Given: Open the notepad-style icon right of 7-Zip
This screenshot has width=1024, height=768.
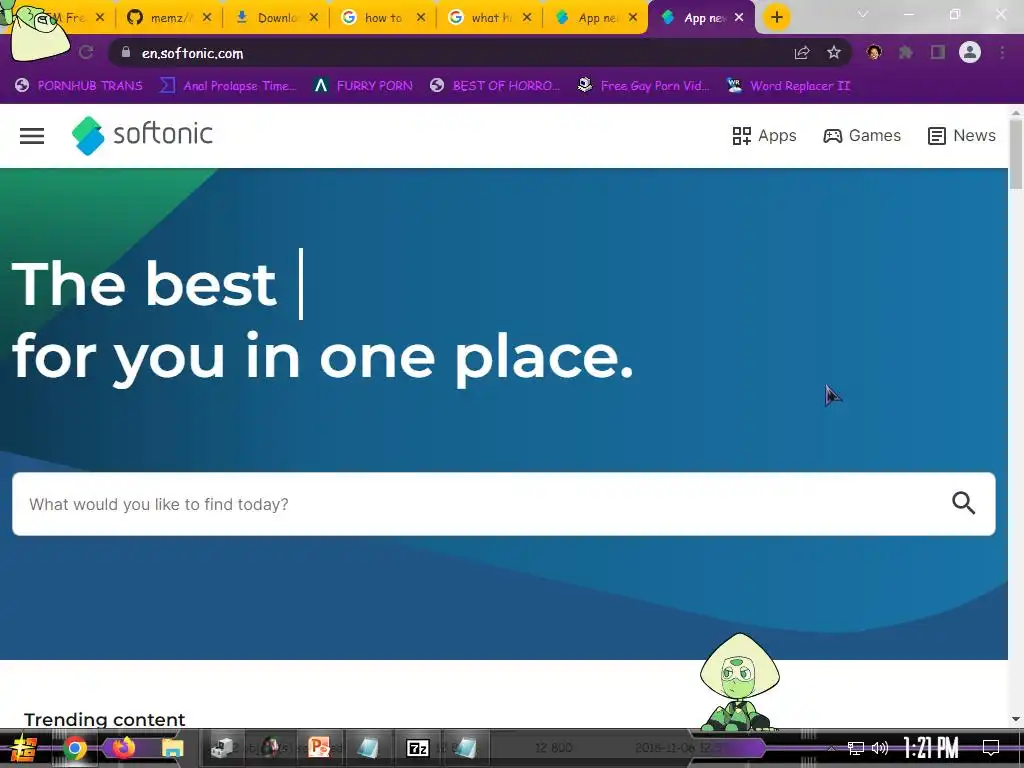Looking at the screenshot, I should [x=466, y=747].
